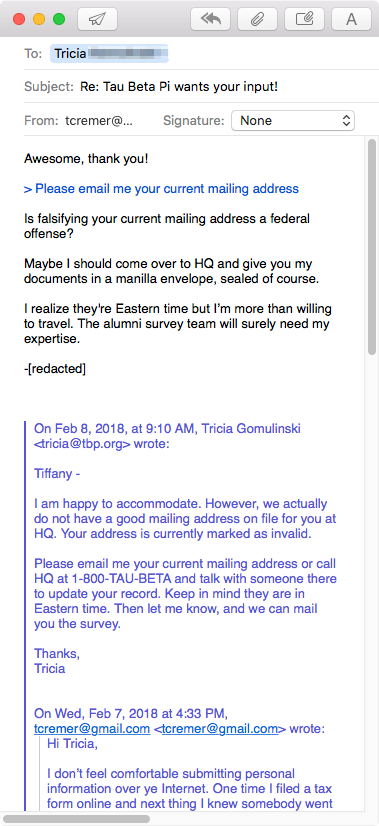The height and width of the screenshot is (826, 379).
Task: Open the markup attachment toolbar icon
Action: click(x=304, y=19)
